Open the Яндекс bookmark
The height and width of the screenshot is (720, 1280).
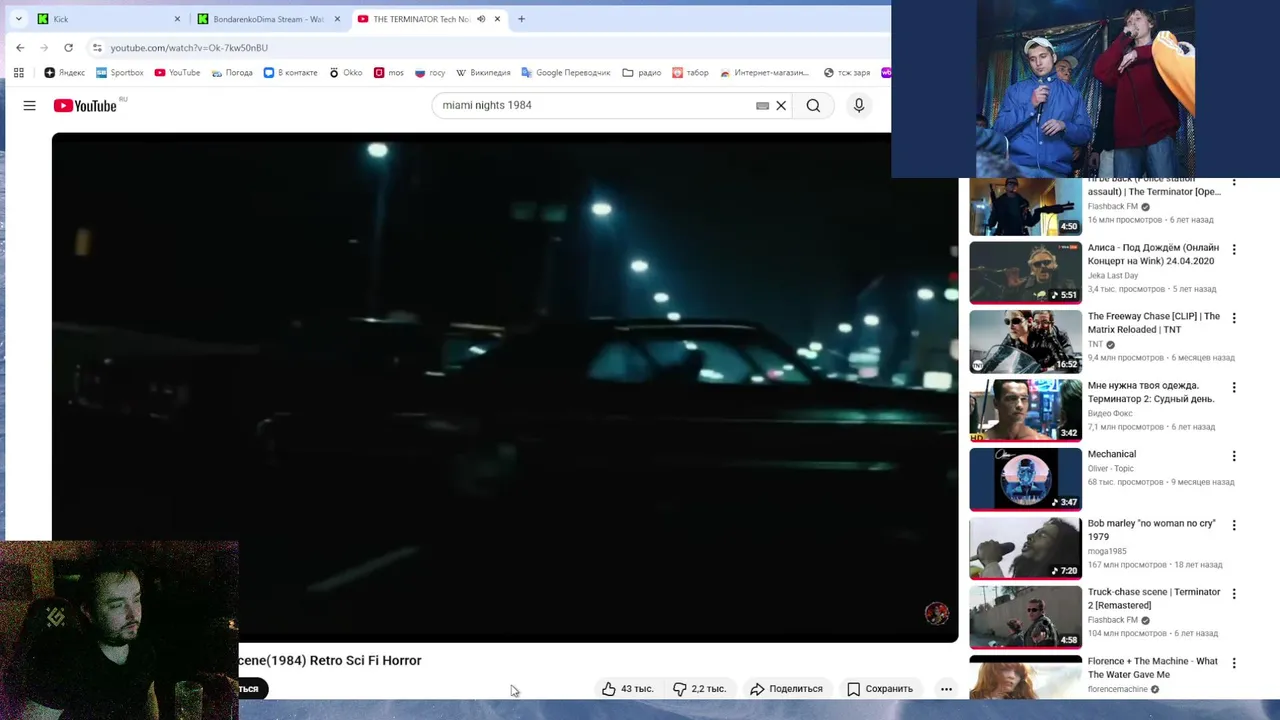pos(65,72)
